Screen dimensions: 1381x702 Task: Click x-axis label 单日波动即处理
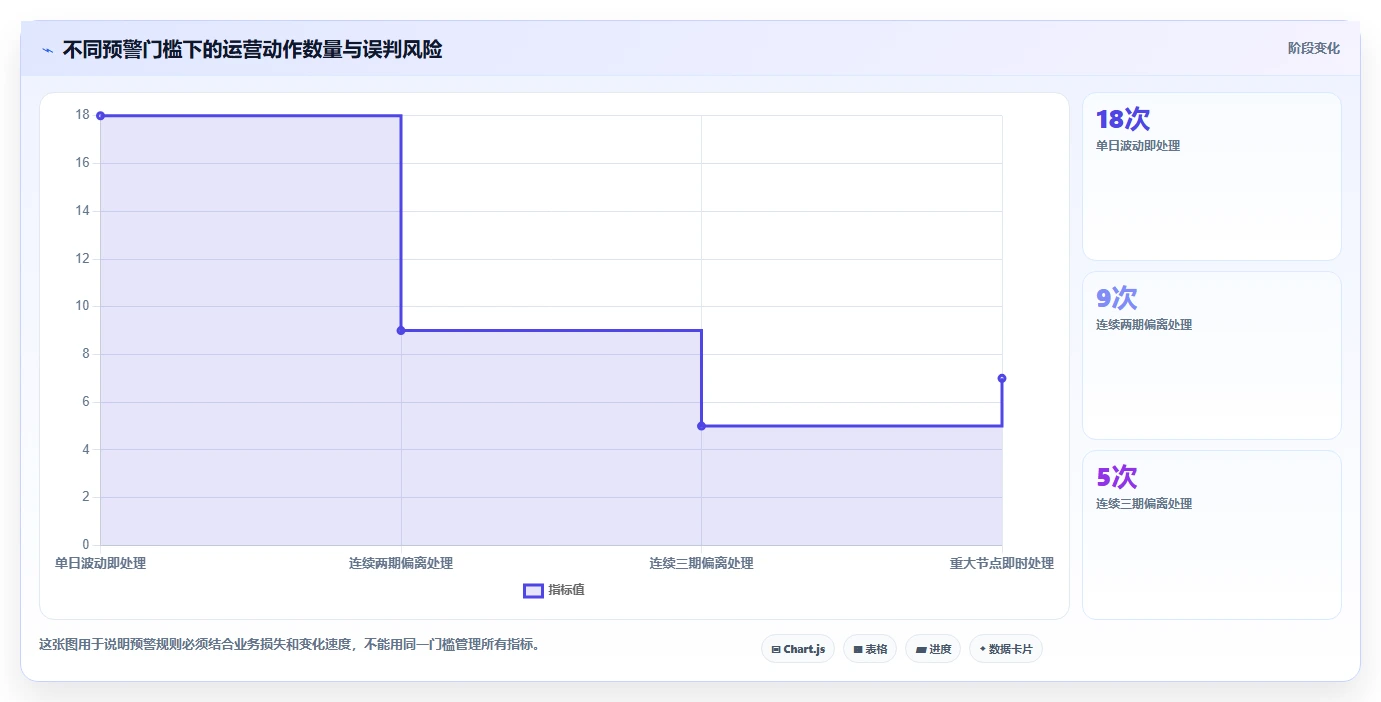point(100,563)
